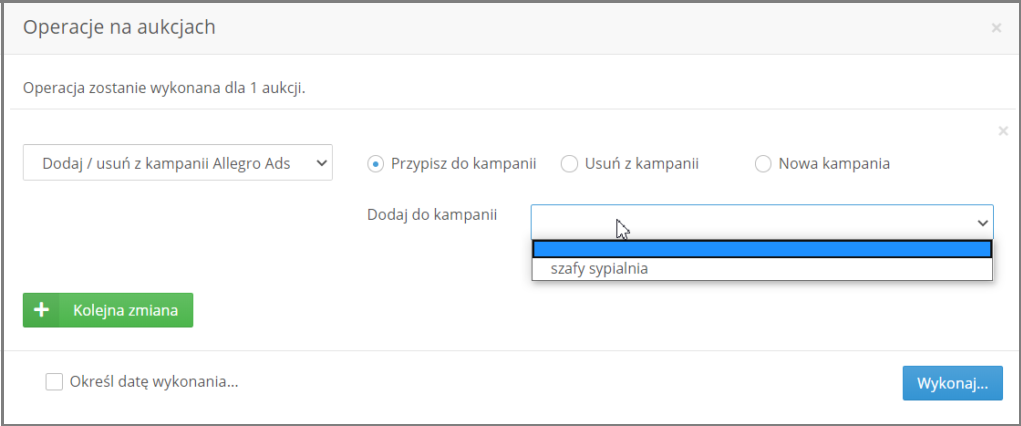Click the chevron of the campaign select
Image resolution: width=1021 pixels, height=426 pixels.
coord(983,223)
